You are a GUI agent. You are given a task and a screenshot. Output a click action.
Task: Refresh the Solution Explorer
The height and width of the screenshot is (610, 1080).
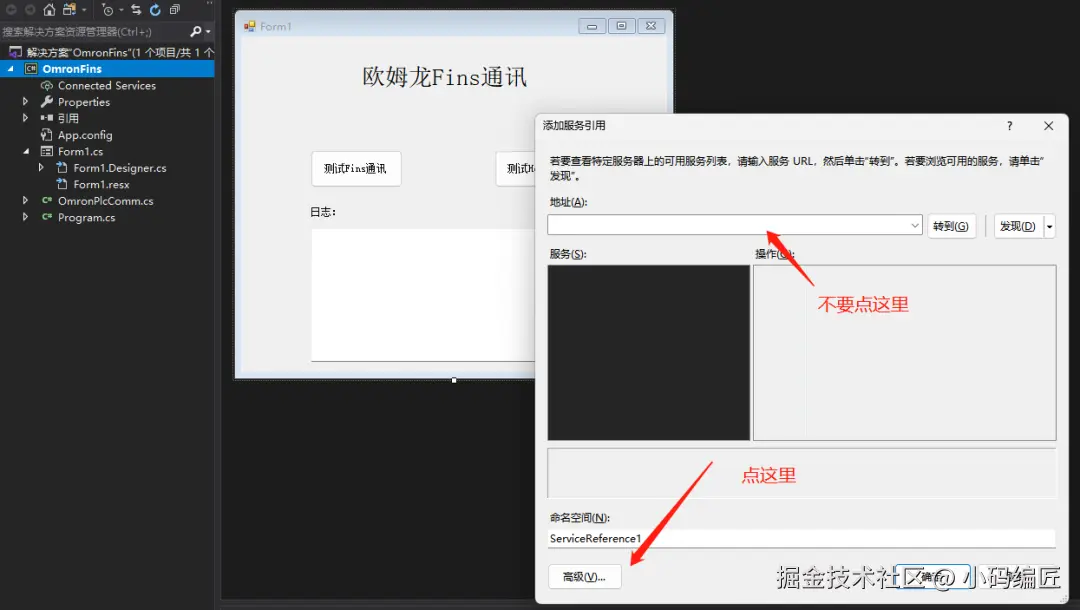(155, 10)
